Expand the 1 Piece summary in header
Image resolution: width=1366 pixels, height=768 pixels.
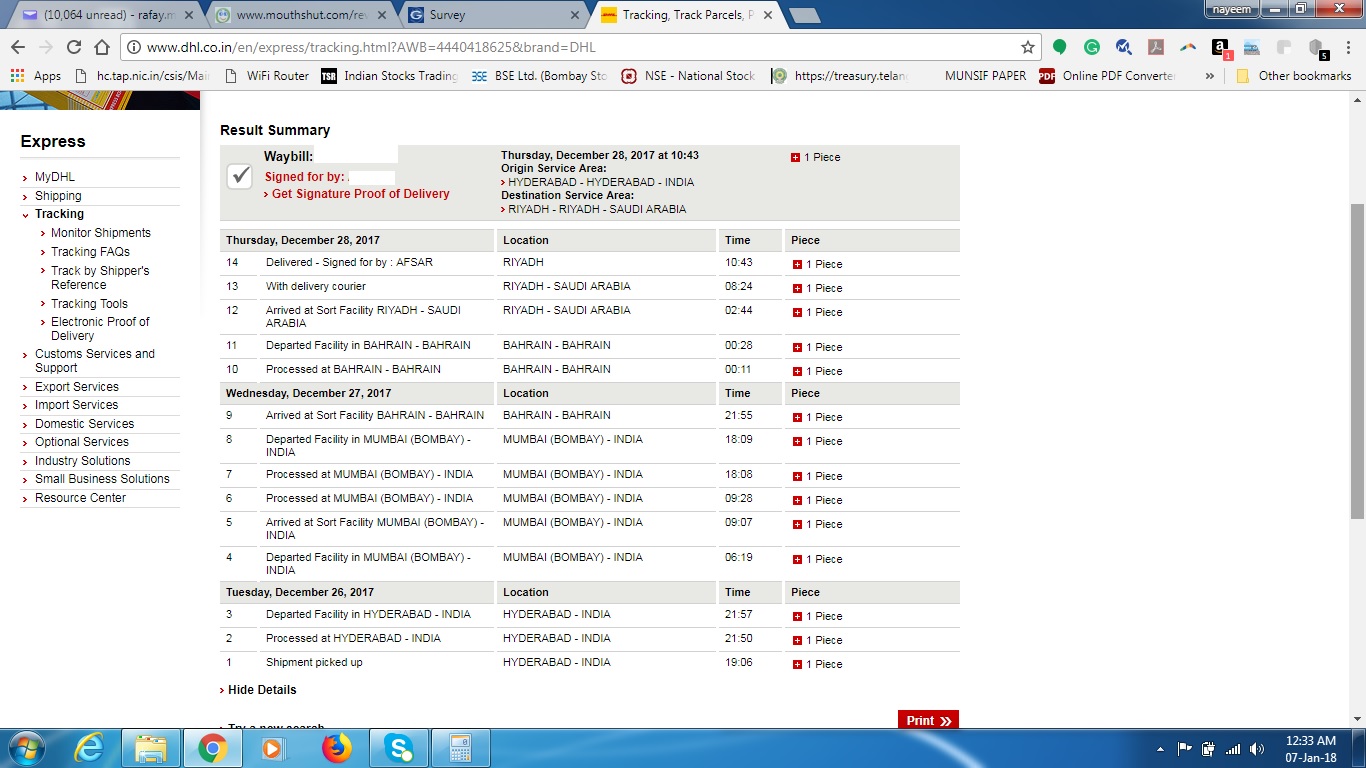point(796,158)
